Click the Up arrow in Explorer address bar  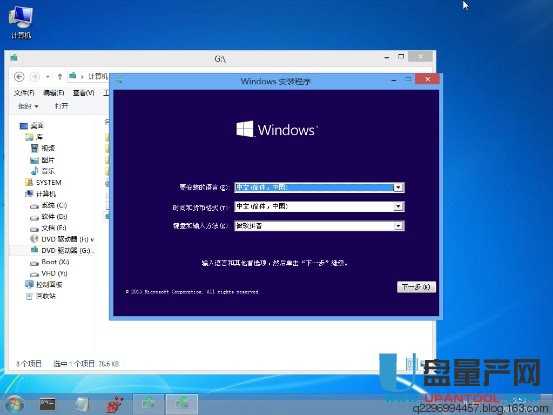(60, 76)
